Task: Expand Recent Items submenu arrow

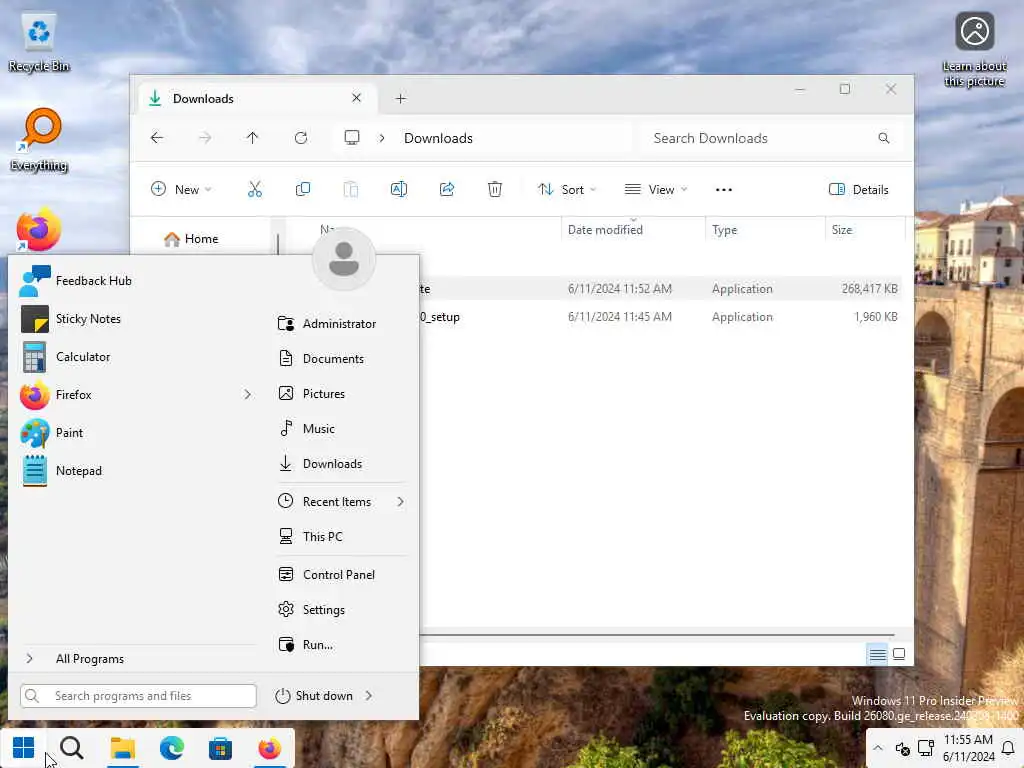Action: click(x=400, y=502)
